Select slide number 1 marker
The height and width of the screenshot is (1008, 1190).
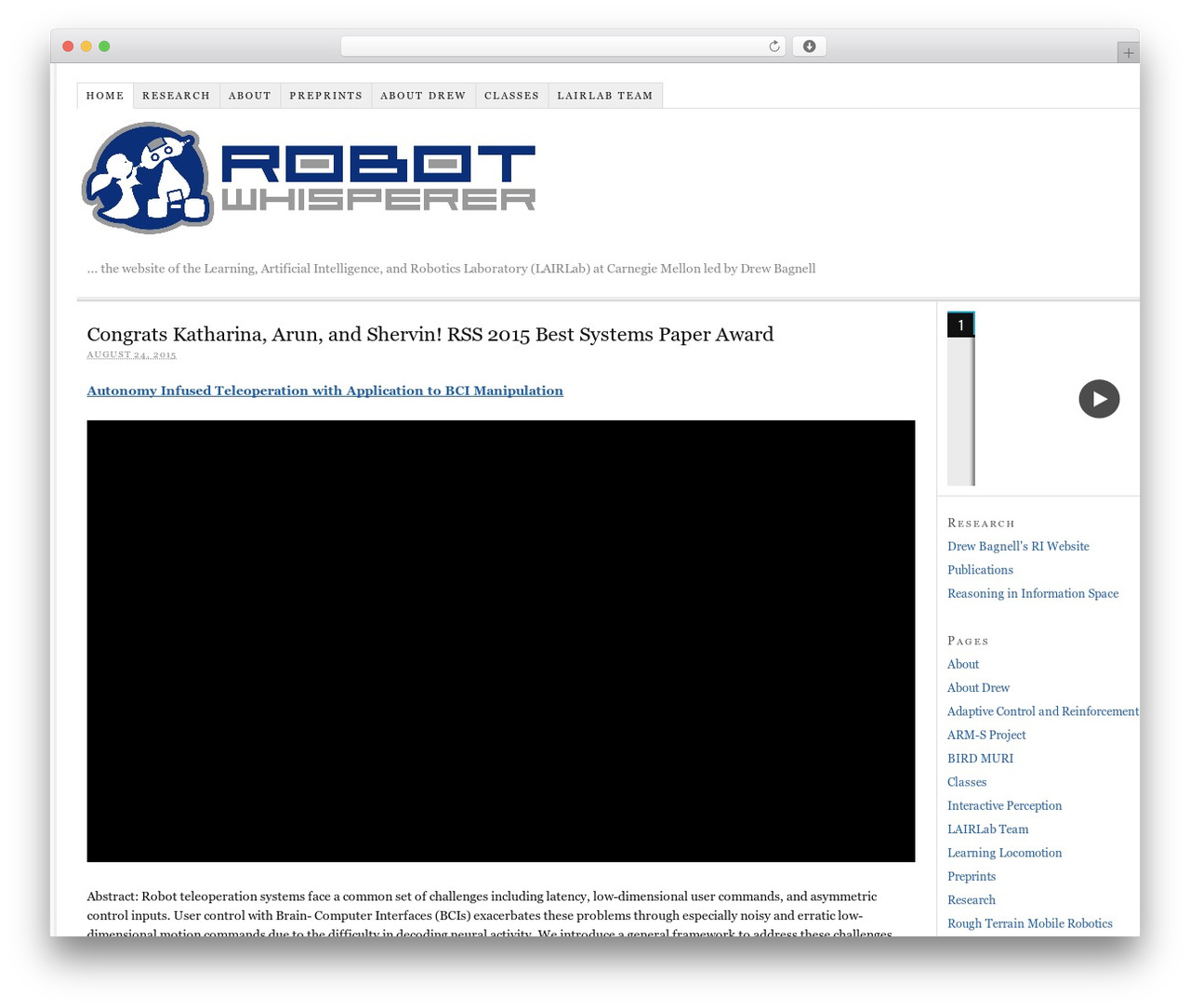pos(960,325)
